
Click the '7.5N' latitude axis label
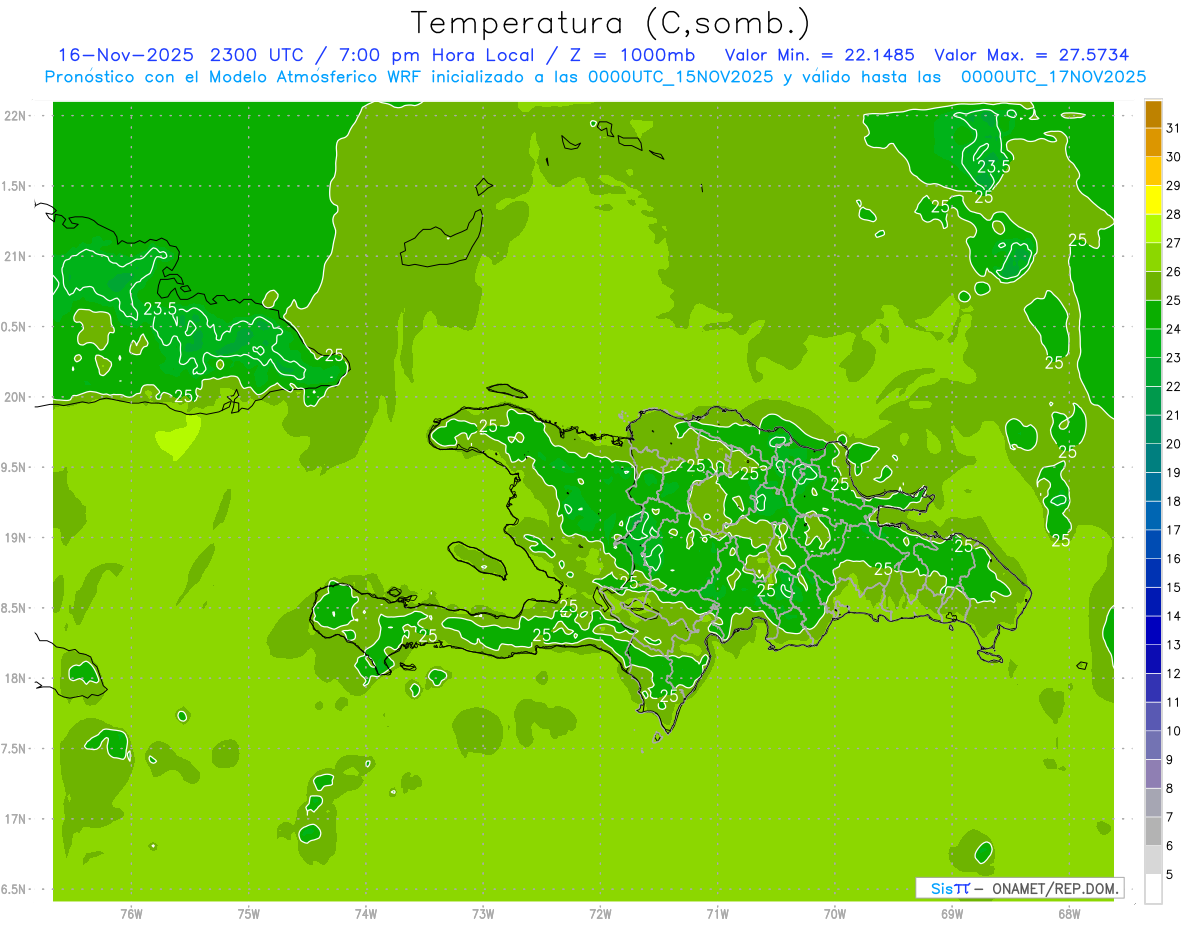click(x=15, y=749)
